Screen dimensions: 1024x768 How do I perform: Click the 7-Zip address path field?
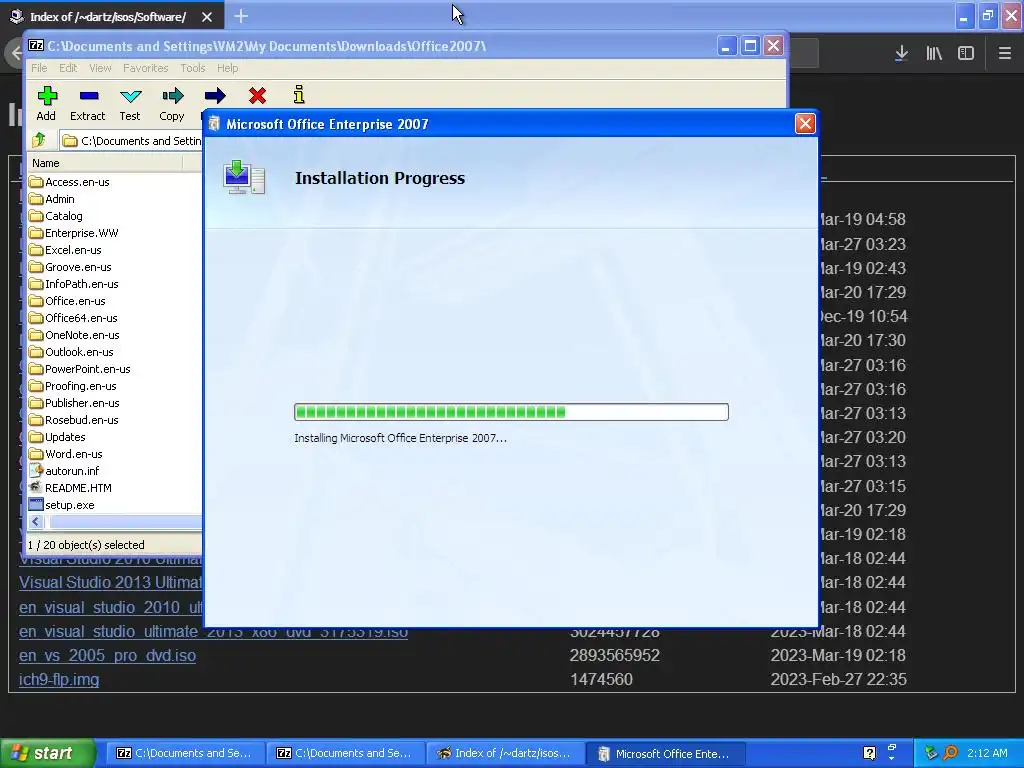131,140
